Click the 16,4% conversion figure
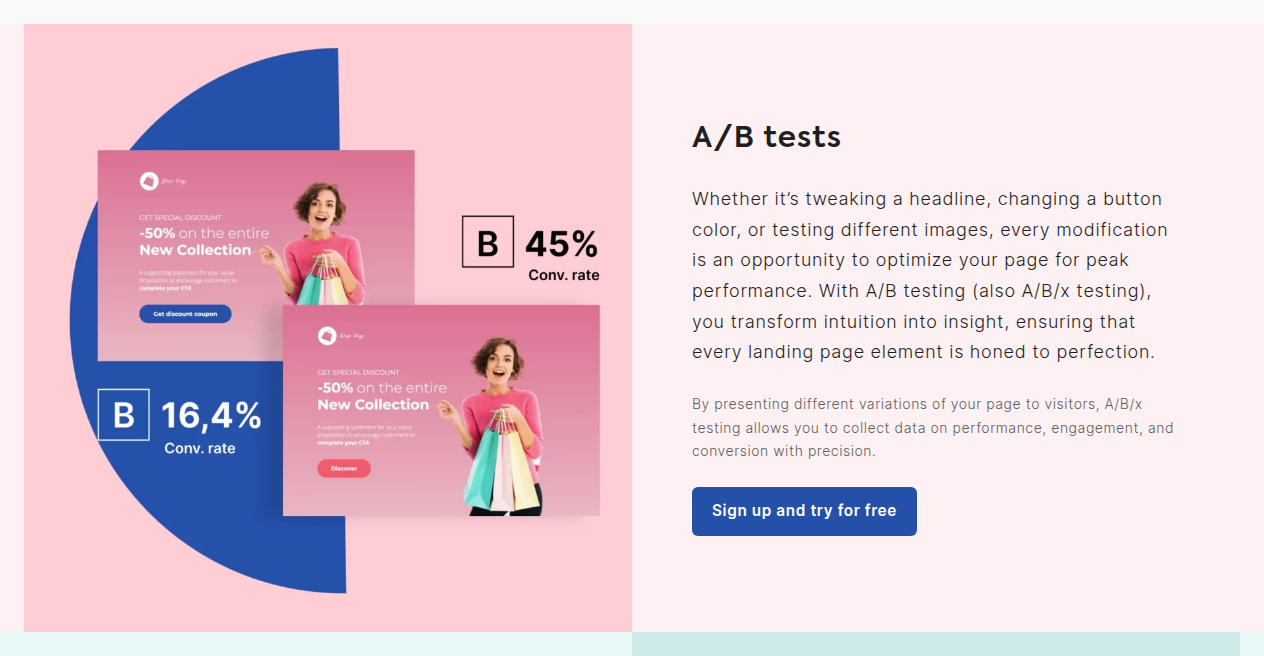Screen dimensions: 1264x656 [211, 415]
